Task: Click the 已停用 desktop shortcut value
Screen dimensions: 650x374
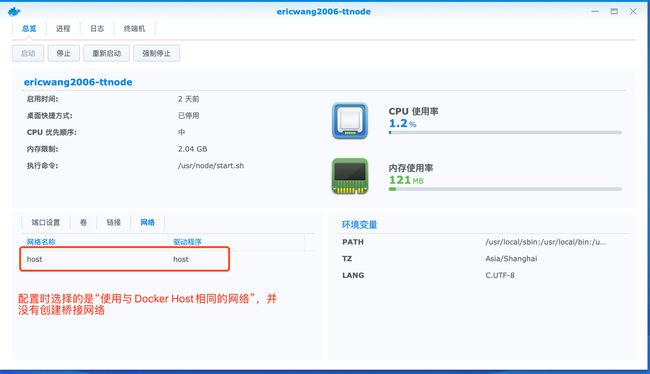Action: point(188,116)
